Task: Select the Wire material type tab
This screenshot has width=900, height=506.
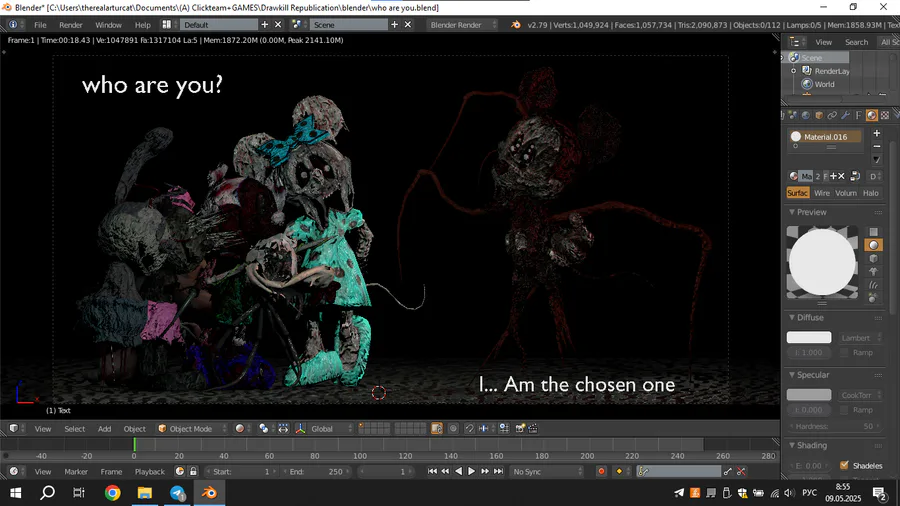Action: point(821,193)
